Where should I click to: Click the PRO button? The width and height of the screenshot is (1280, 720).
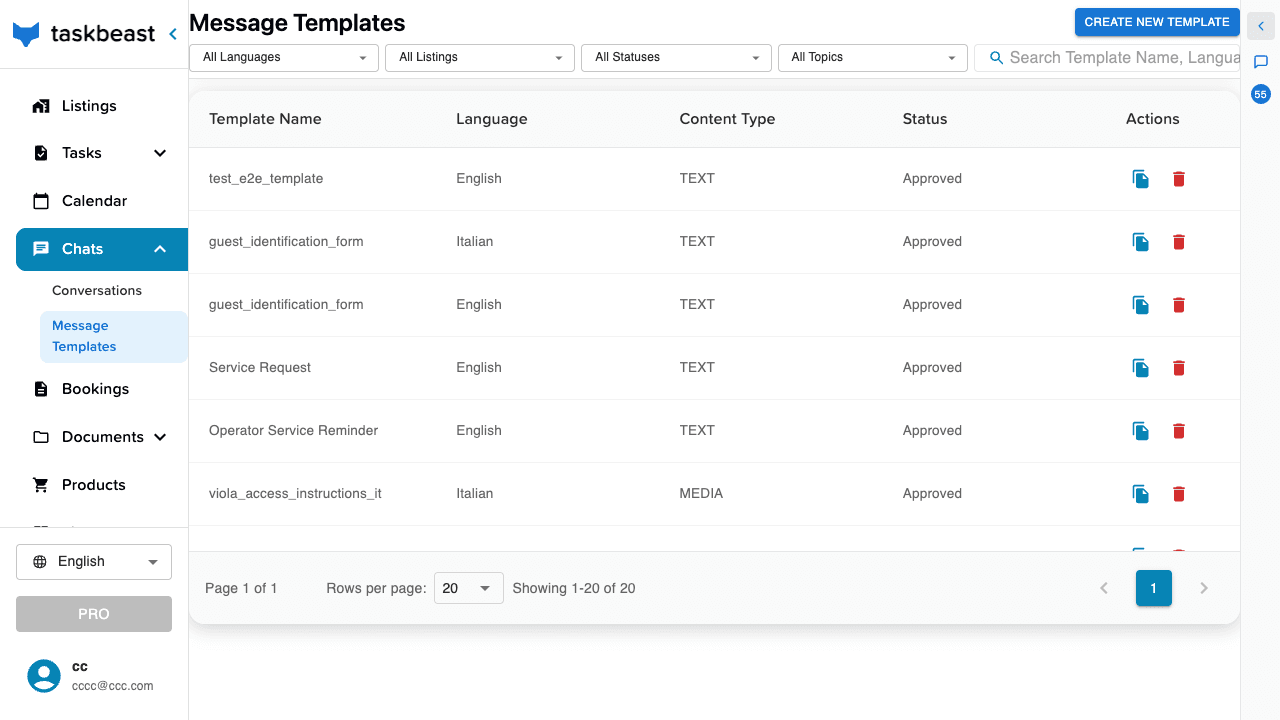(x=94, y=614)
